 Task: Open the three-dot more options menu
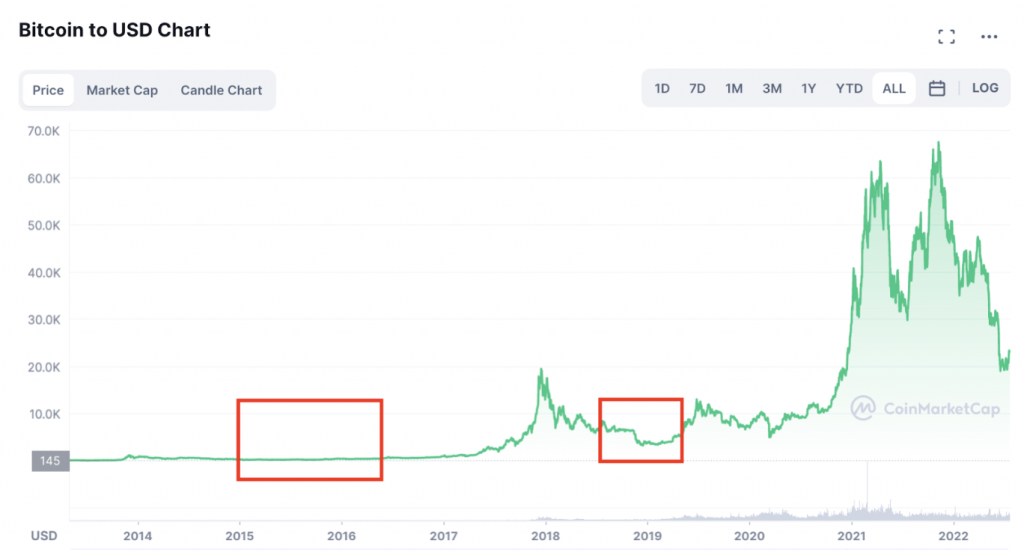point(989,37)
